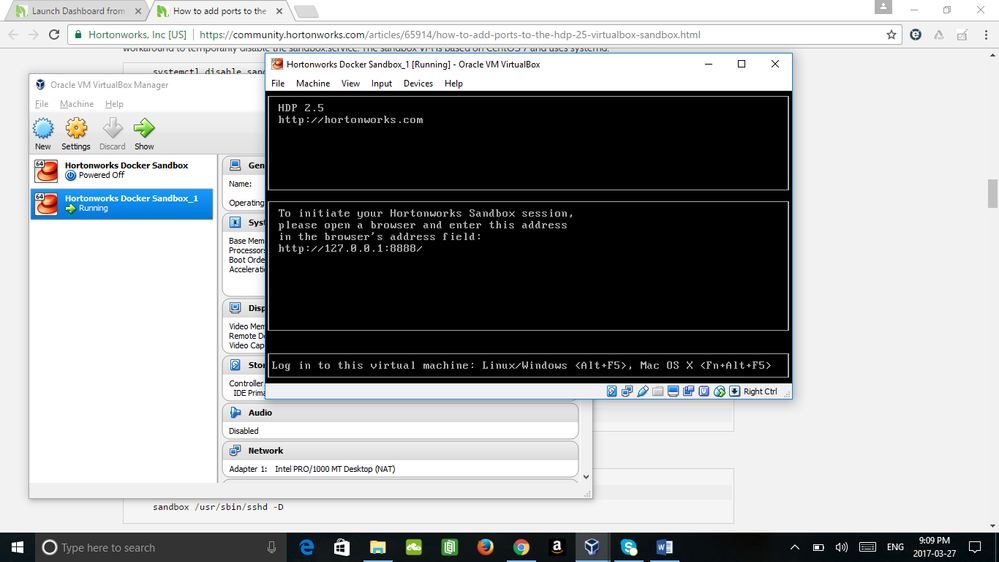Screen dimensions: 999x562
Task: Click the Google Drive extension icon in Chrome
Action: coord(938,35)
